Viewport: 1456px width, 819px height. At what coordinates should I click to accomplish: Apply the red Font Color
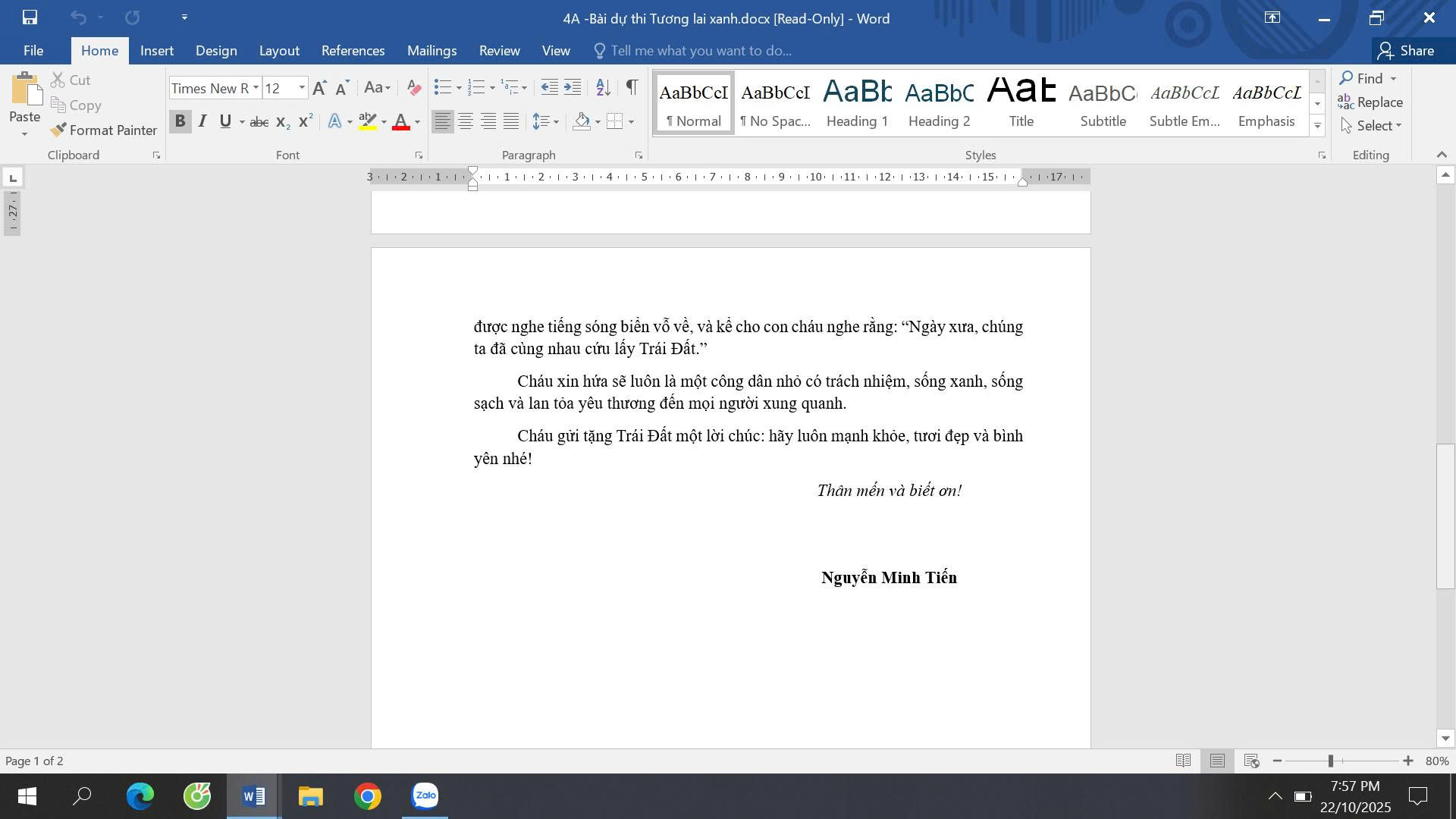401,121
